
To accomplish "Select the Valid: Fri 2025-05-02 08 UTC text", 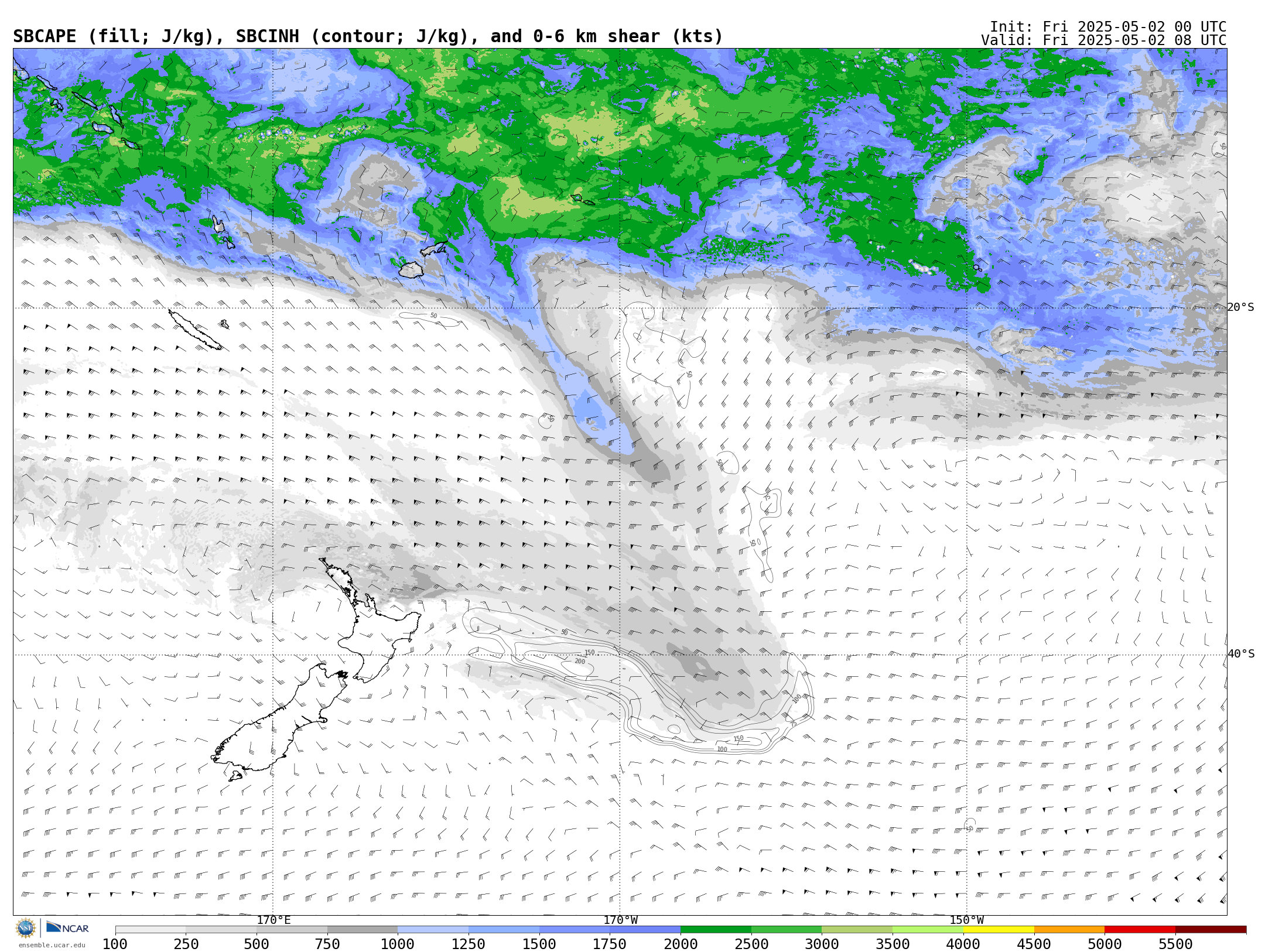I will tap(1103, 40).
